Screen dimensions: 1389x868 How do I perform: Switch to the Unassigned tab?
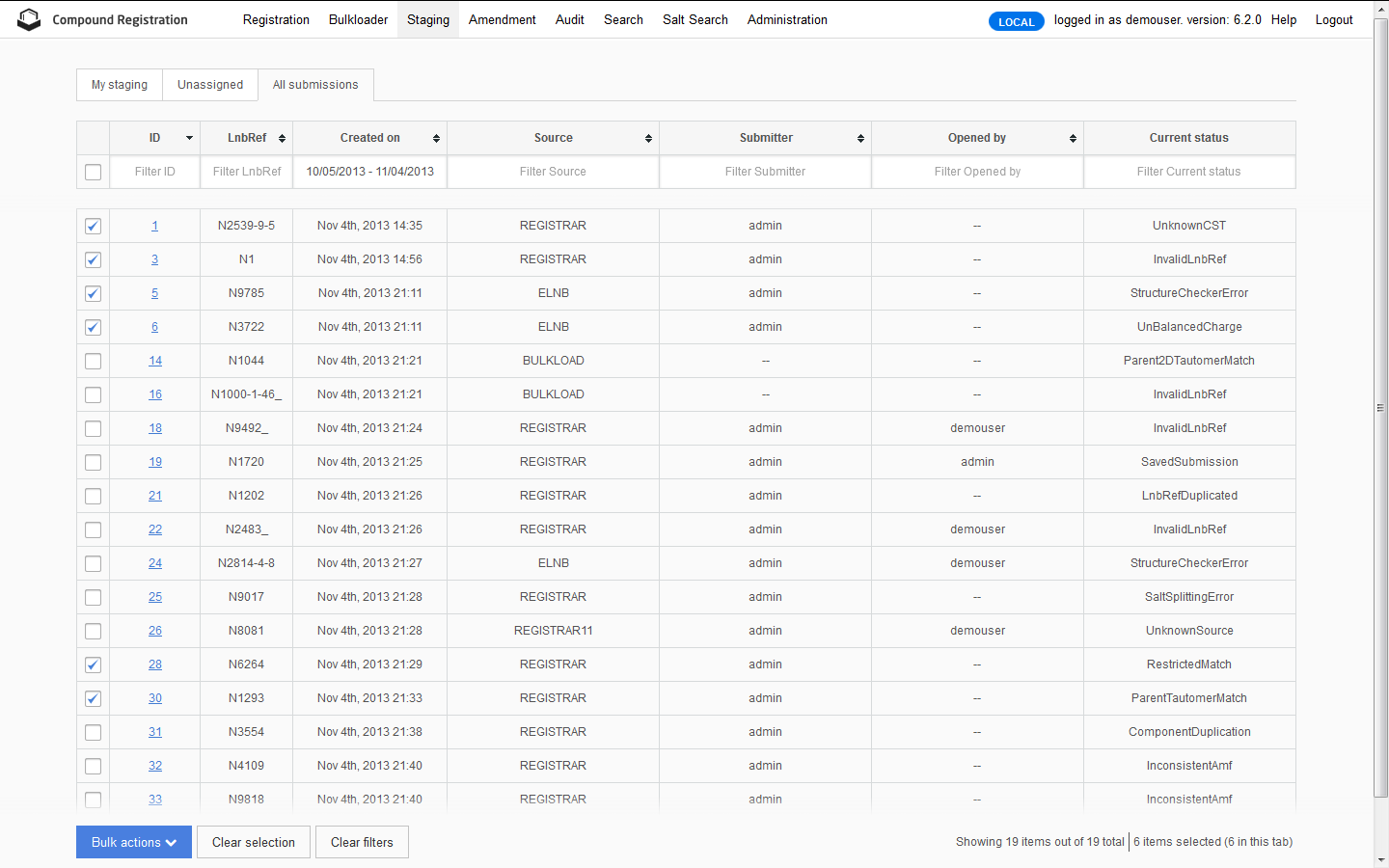[x=209, y=85]
